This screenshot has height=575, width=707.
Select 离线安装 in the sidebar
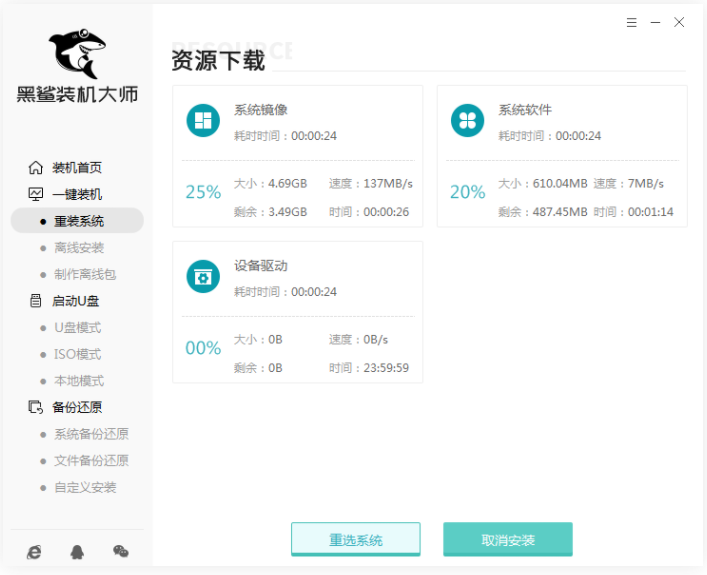(78, 248)
